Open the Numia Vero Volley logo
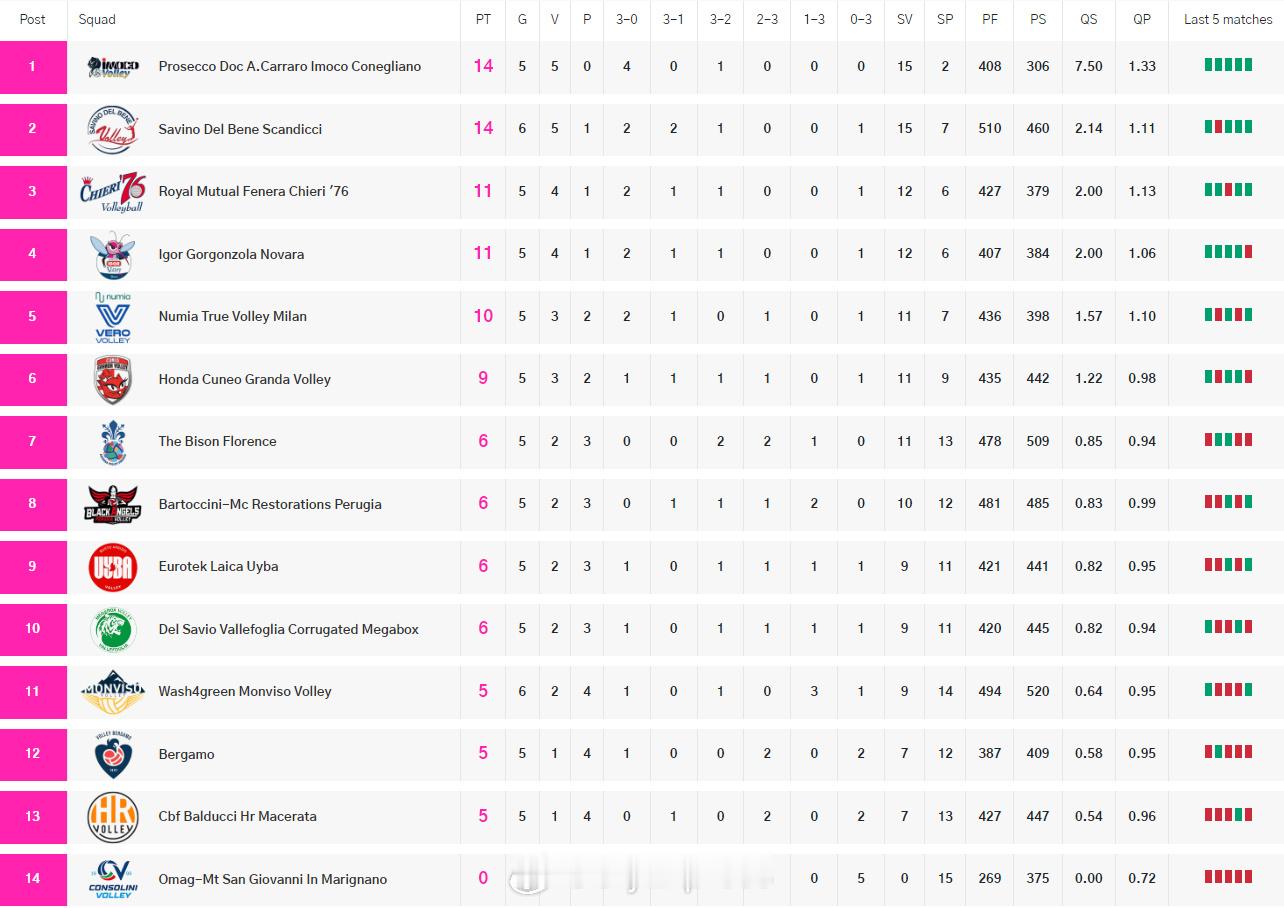The image size is (1284, 908). point(113,317)
